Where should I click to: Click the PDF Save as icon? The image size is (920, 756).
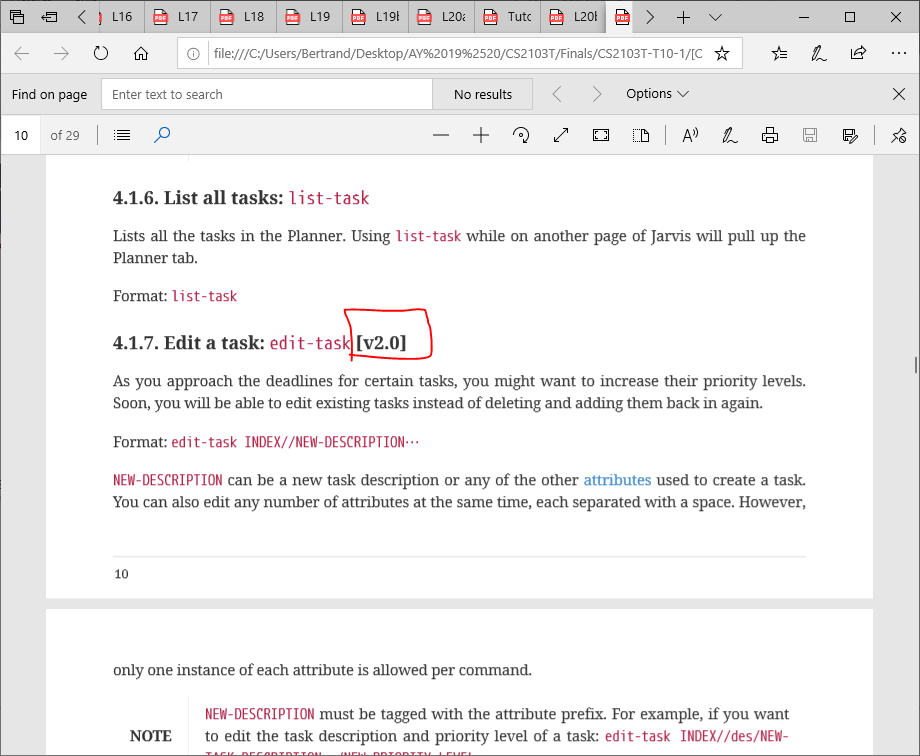[x=850, y=136]
